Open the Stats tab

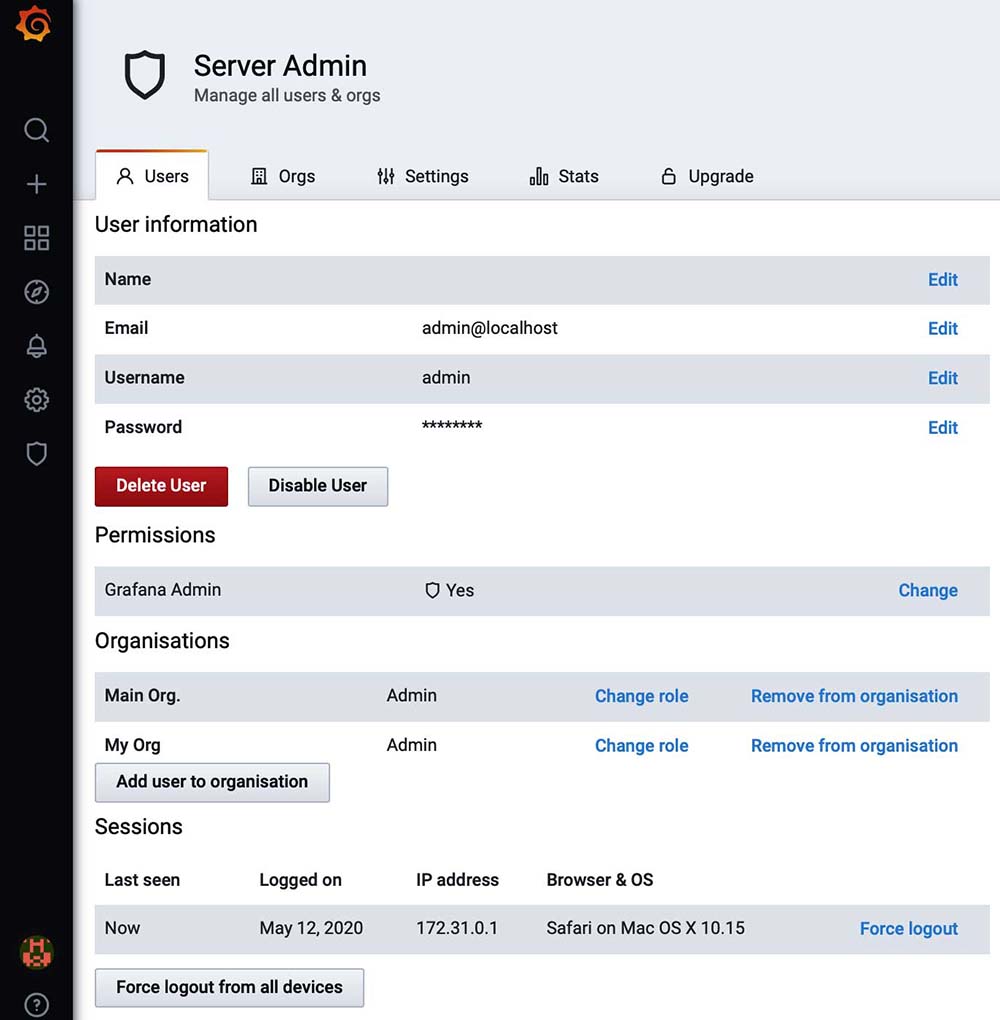[564, 176]
